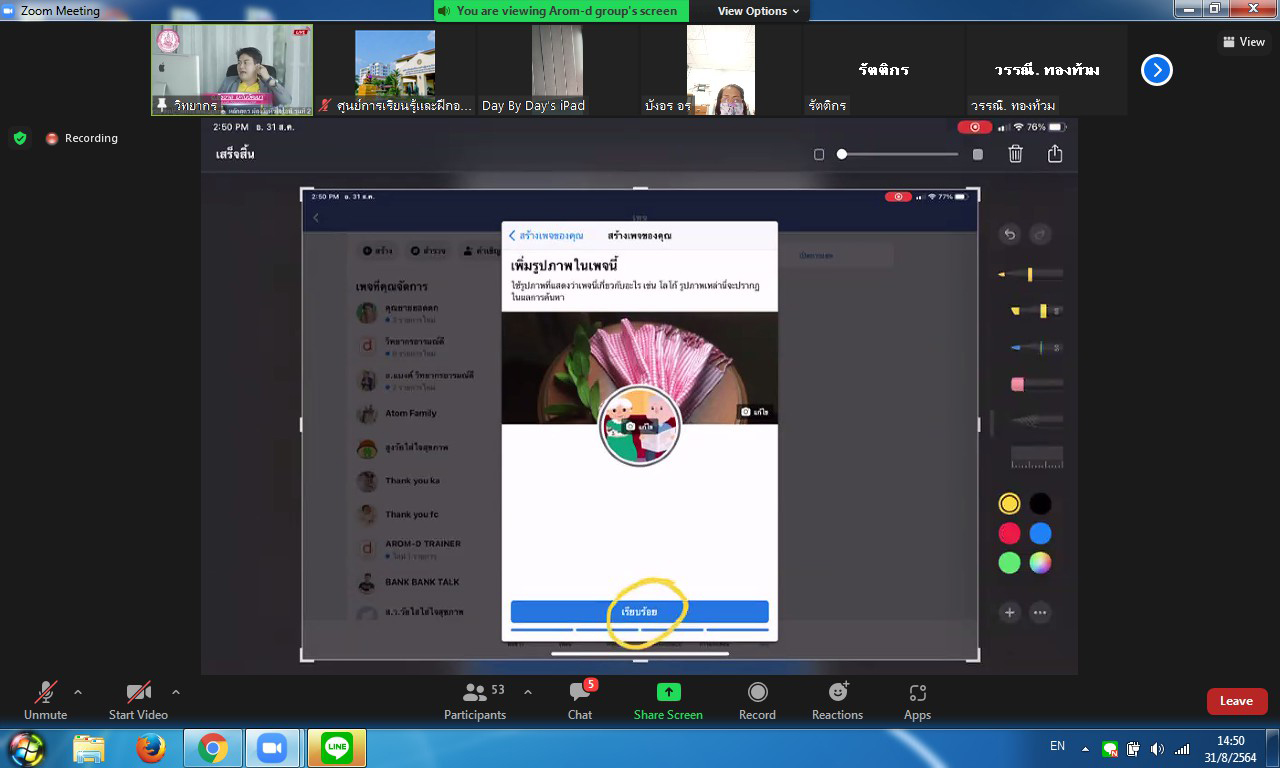Open the LINE app in taskbar
The width and height of the screenshot is (1280, 768).
[x=337, y=747]
